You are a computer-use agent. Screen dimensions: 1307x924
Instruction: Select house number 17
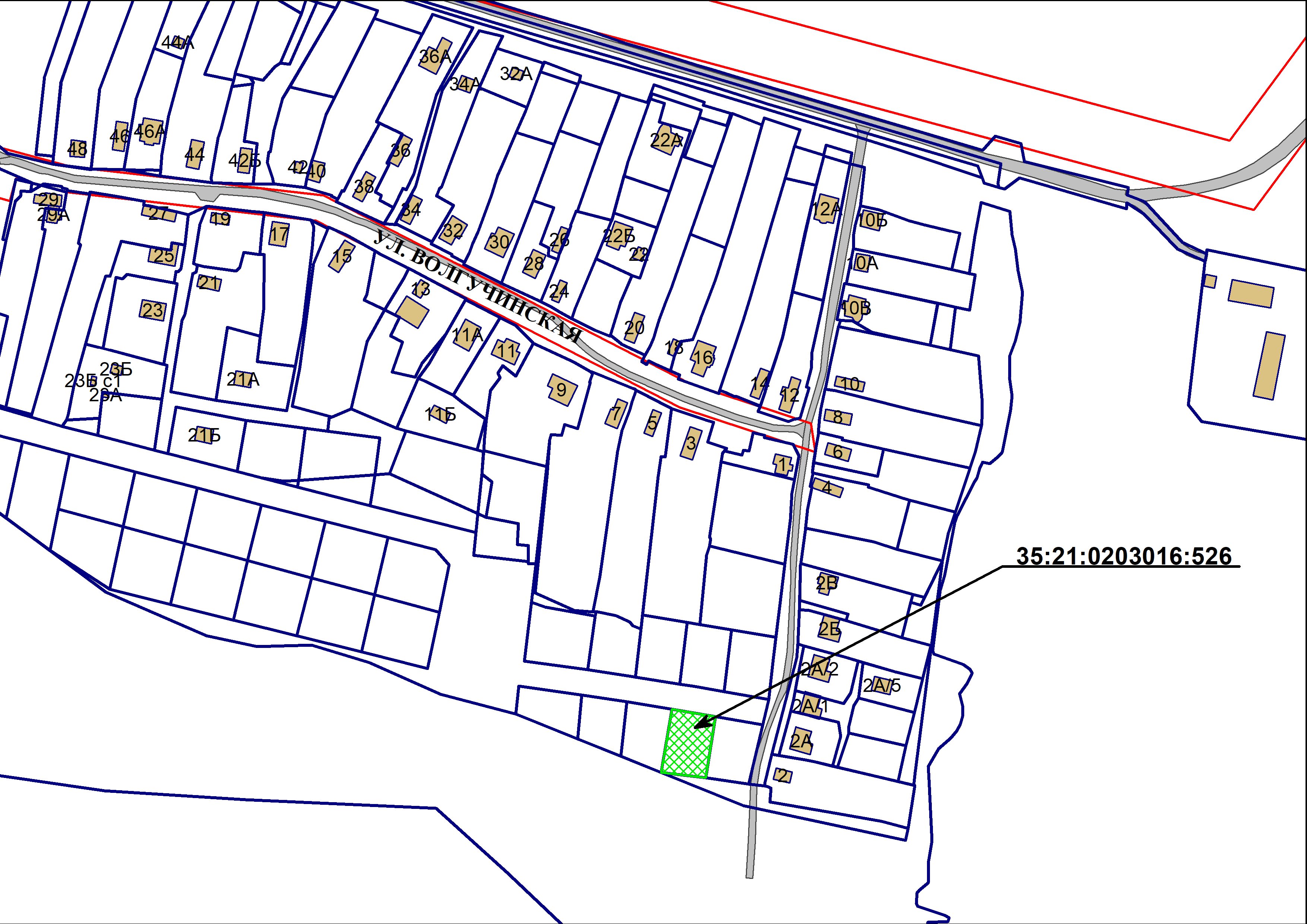tap(279, 234)
